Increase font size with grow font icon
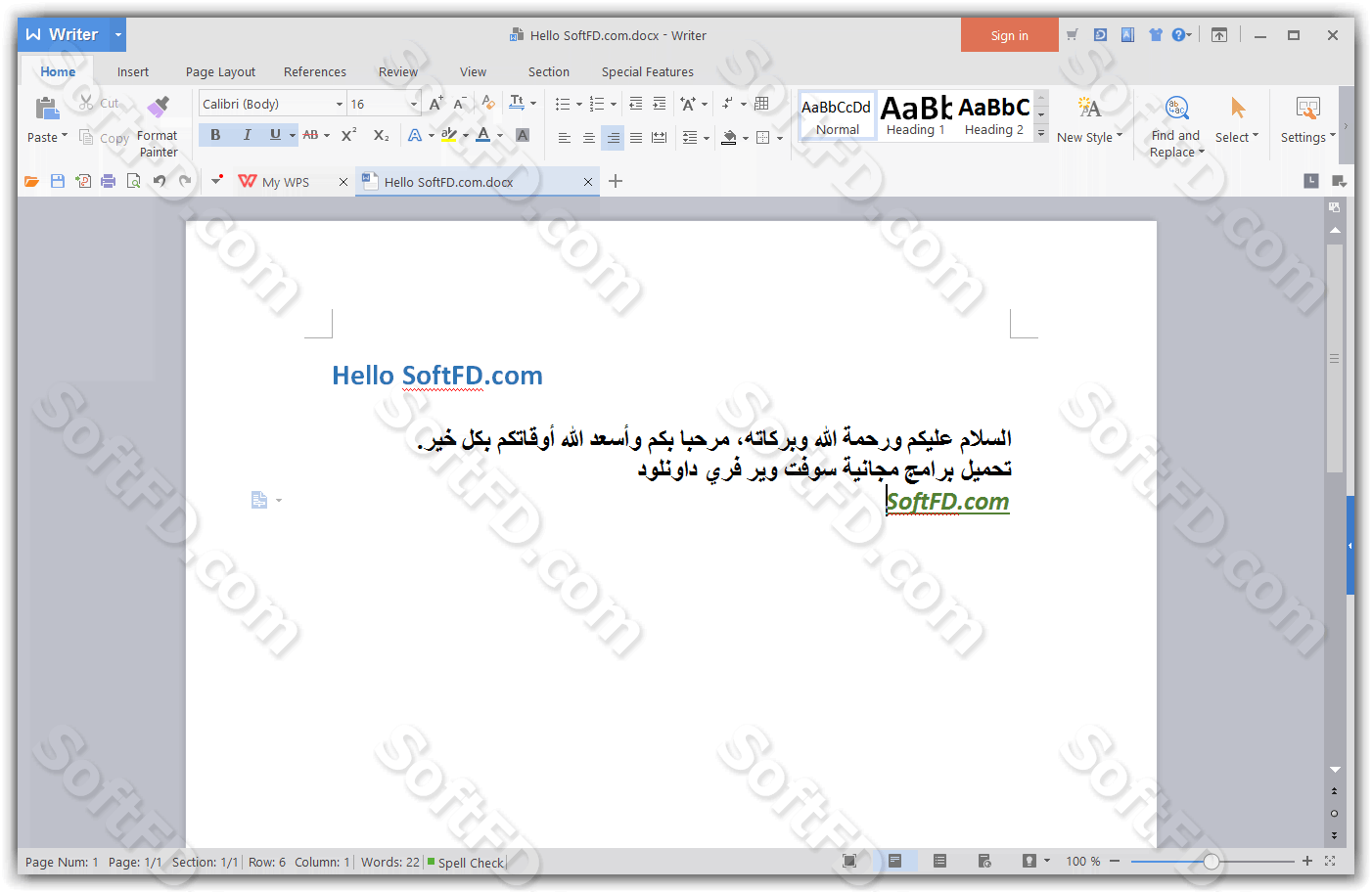The width and height of the screenshot is (1372, 892). click(x=435, y=104)
